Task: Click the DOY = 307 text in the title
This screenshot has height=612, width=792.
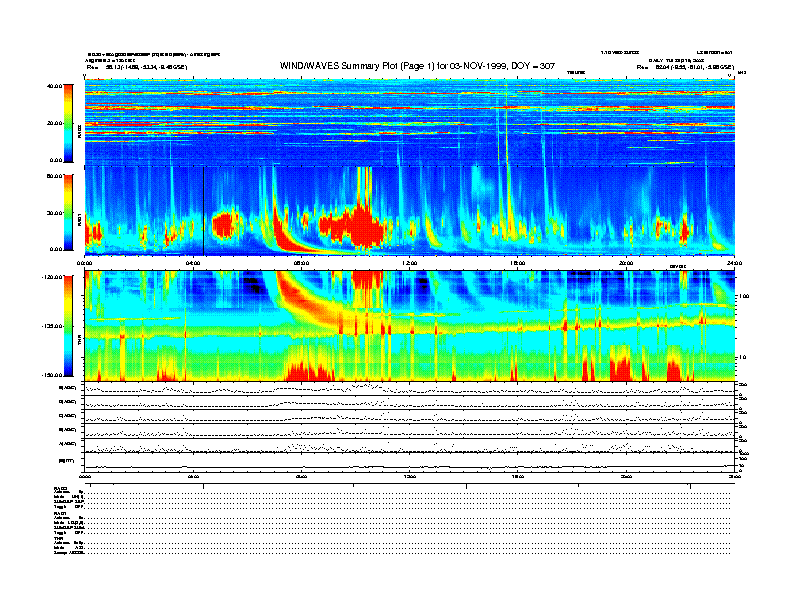Action: pos(533,66)
